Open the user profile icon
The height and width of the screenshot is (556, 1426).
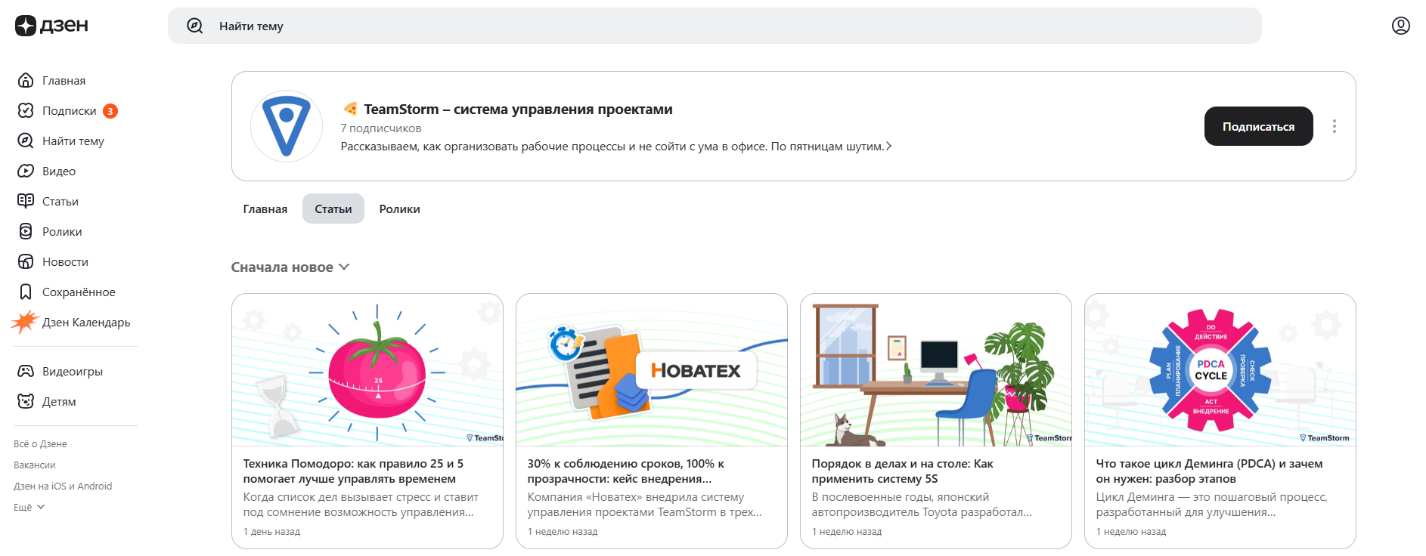1401,26
